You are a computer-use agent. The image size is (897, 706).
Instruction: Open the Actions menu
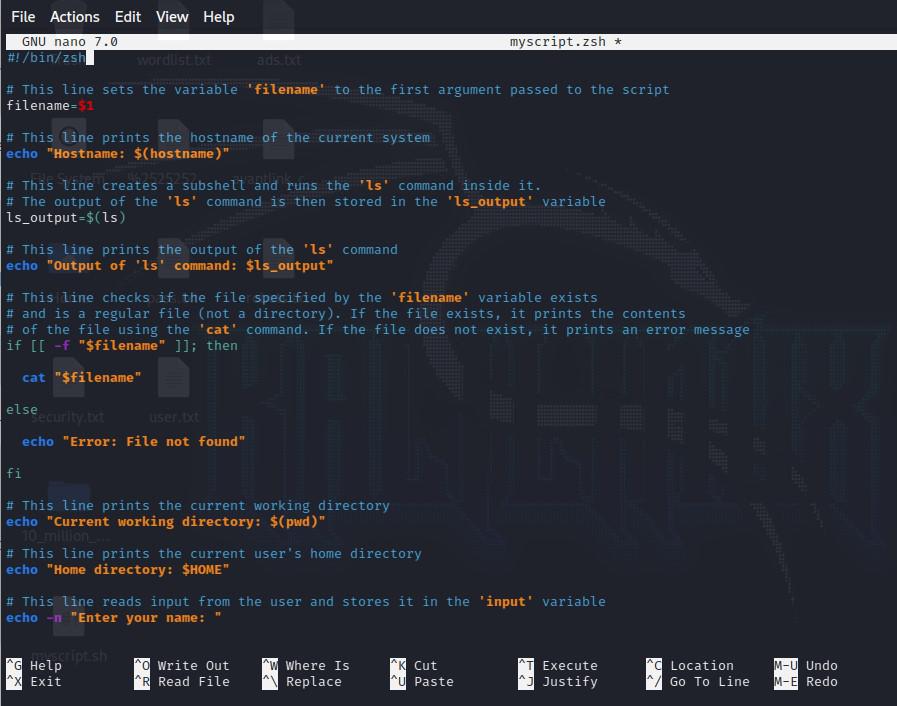coord(74,17)
